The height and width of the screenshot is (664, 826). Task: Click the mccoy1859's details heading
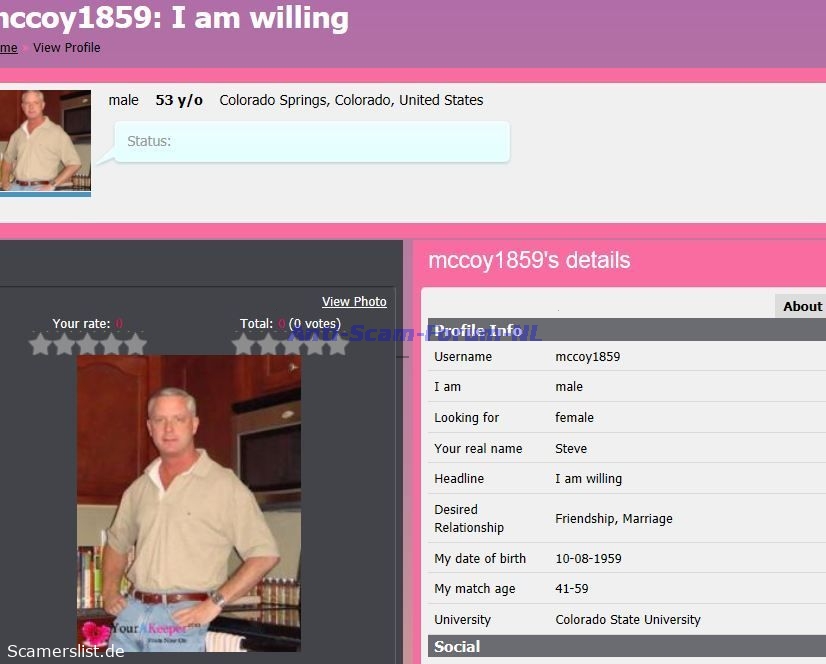click(x=529, y=260)
